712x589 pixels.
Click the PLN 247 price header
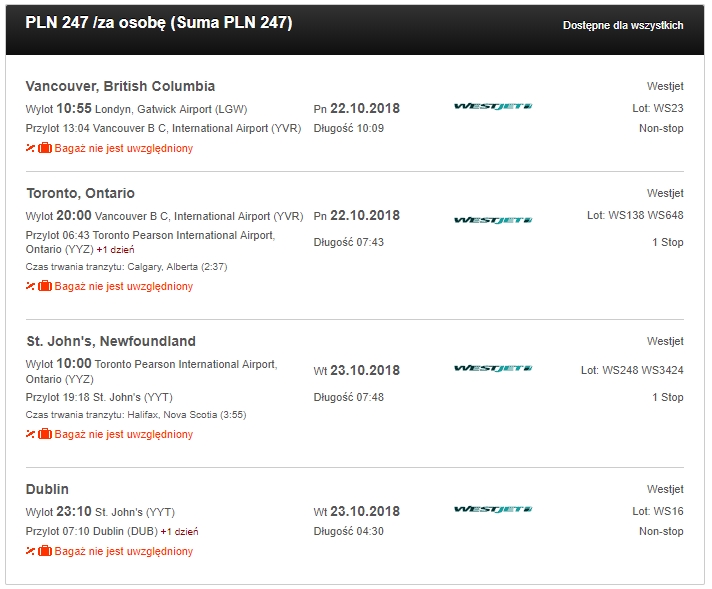[159, 23]
